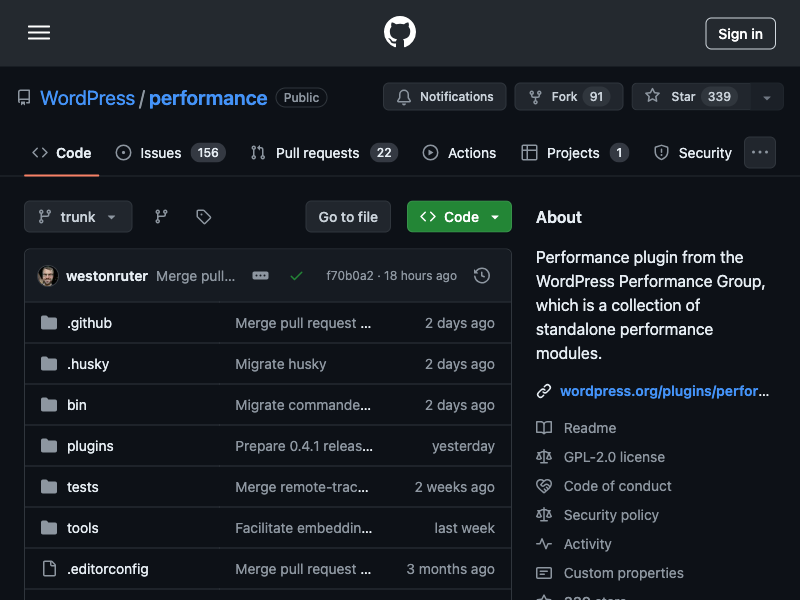Open the .editorconfig file
This screenshot has width=800, height=600.
[x=108, y=569]
